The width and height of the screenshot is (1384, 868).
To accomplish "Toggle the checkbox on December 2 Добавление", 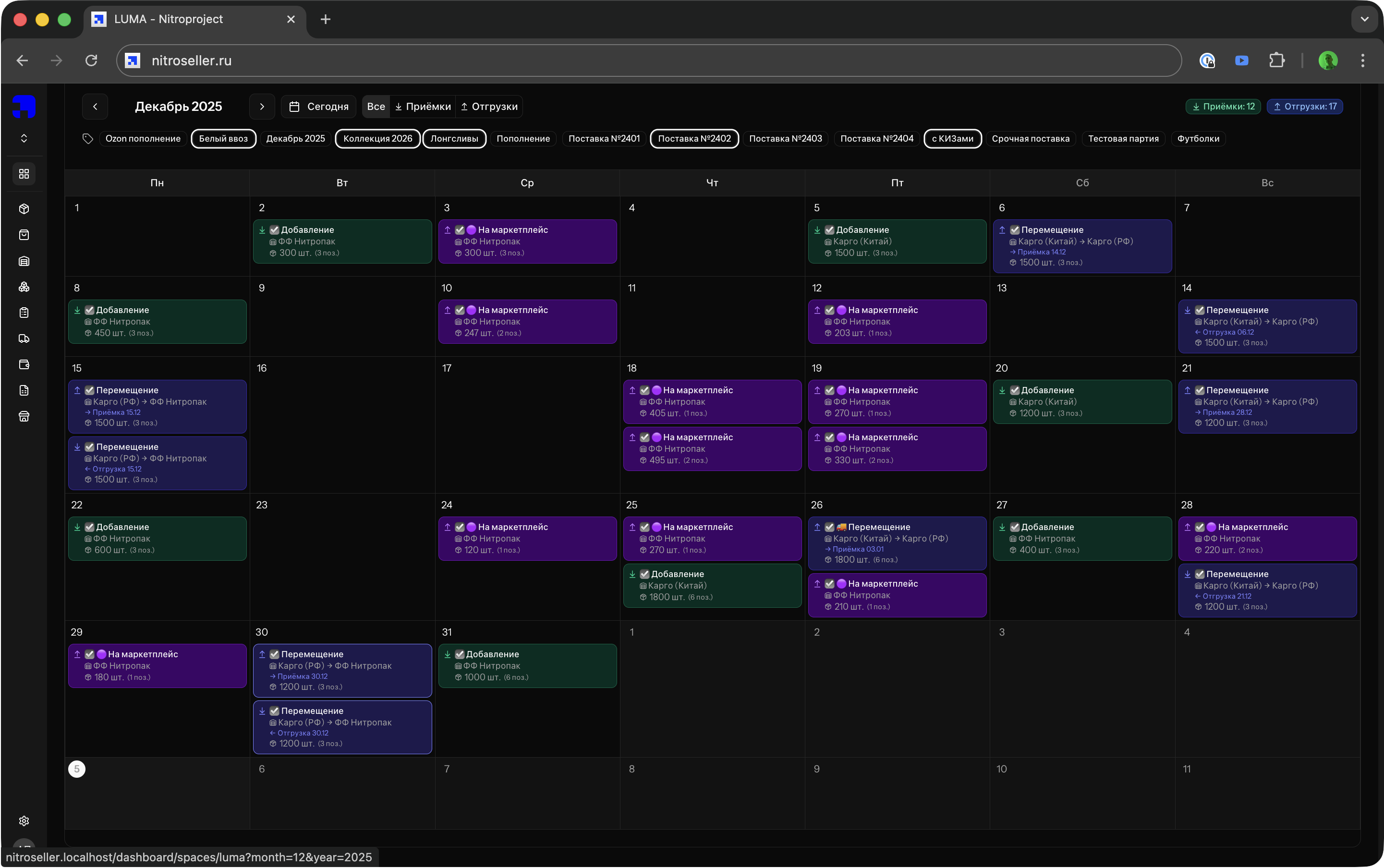I will (x=275, y=230).
